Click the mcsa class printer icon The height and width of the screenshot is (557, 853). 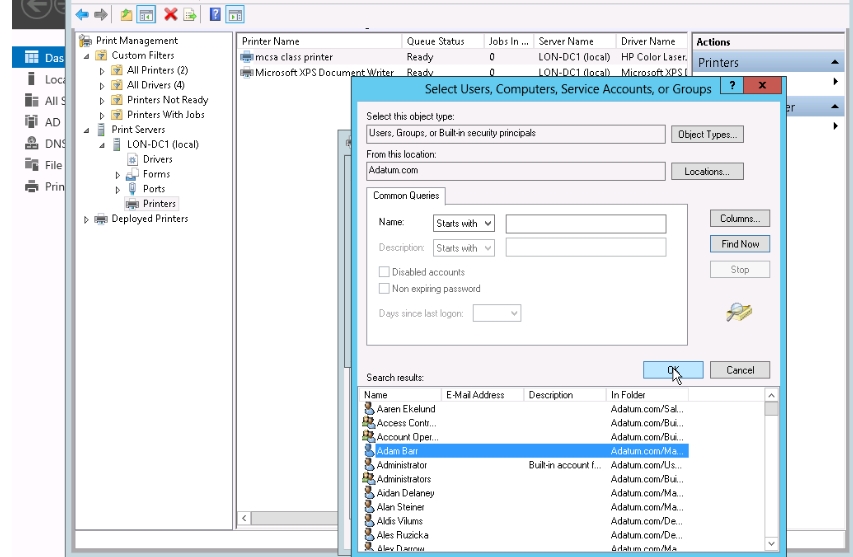pyautogui.click(x=247, y=57)
